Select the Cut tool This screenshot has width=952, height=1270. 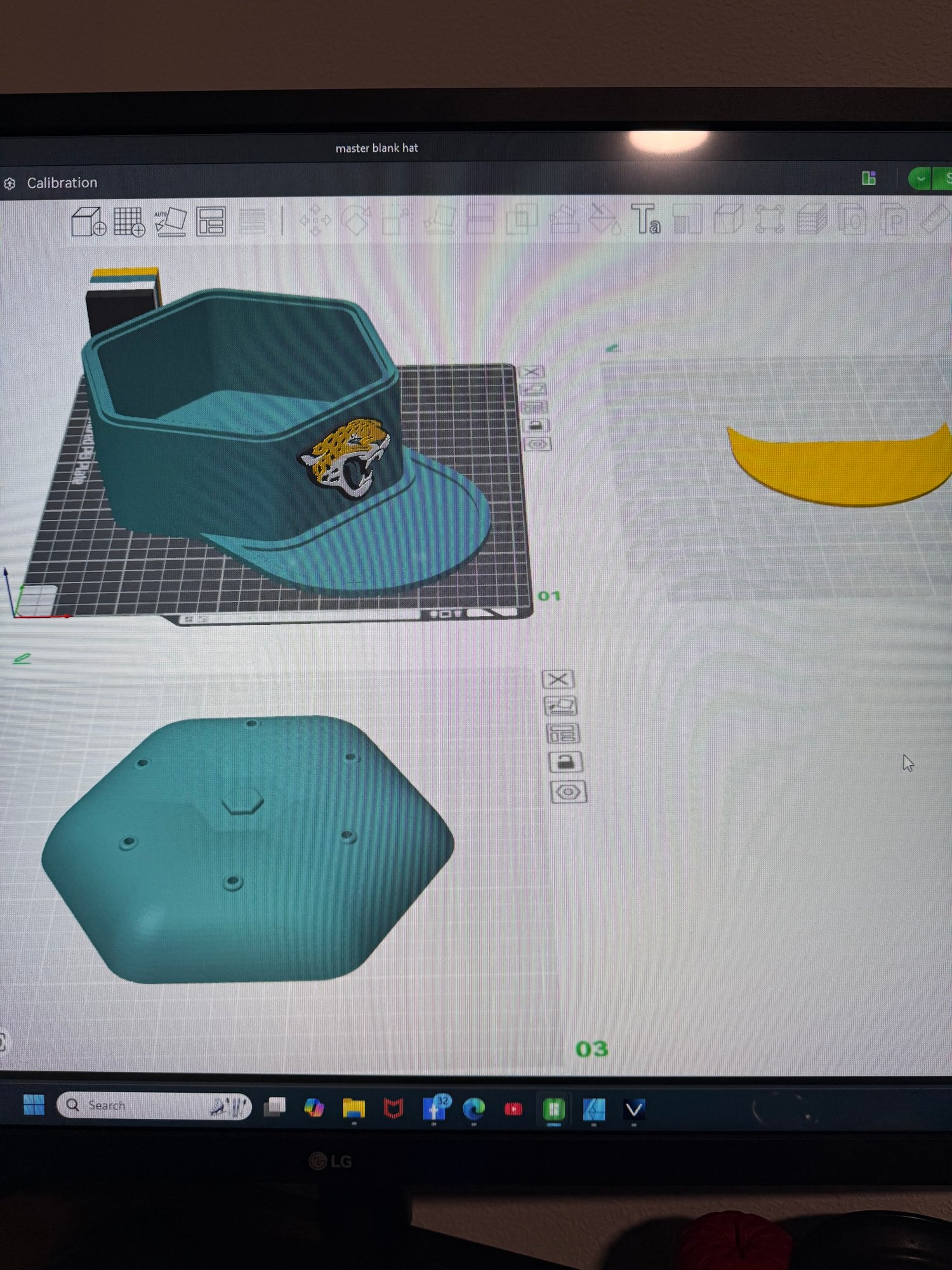(x=480, y=220)
